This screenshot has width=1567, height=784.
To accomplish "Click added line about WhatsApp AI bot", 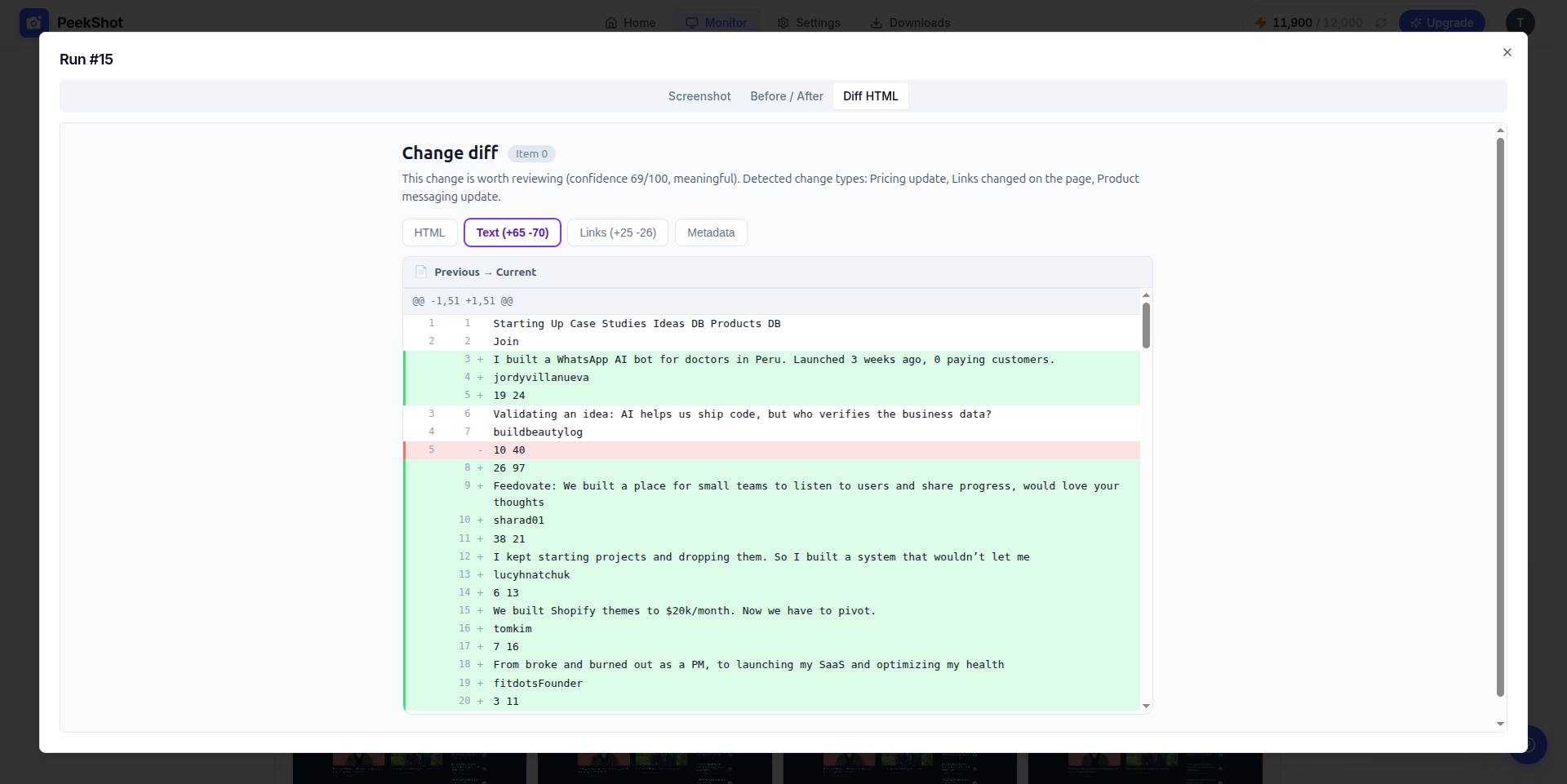I will [771, 360].
